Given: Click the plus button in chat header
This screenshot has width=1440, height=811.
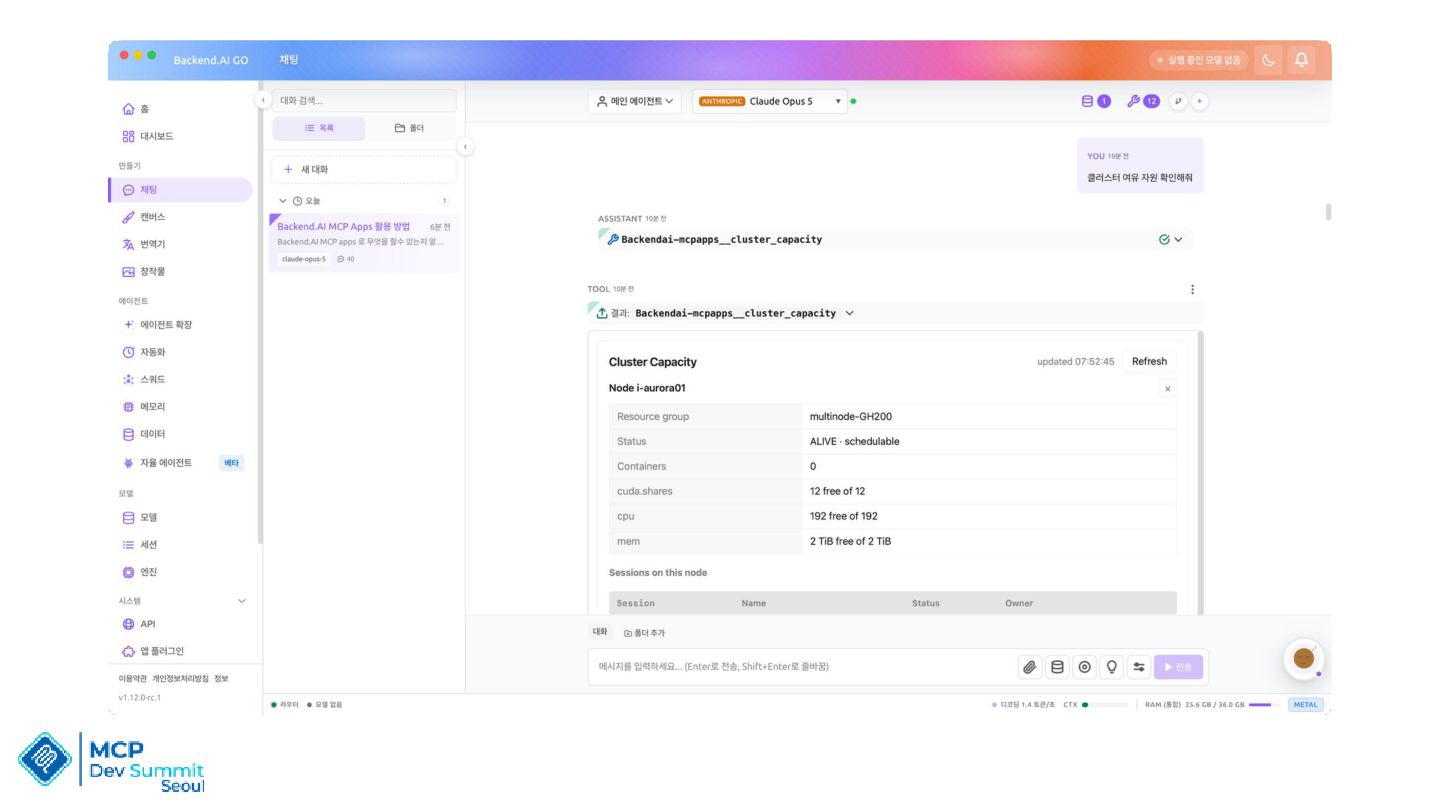Looking at the screenshot, I should tap(1200, 101).
